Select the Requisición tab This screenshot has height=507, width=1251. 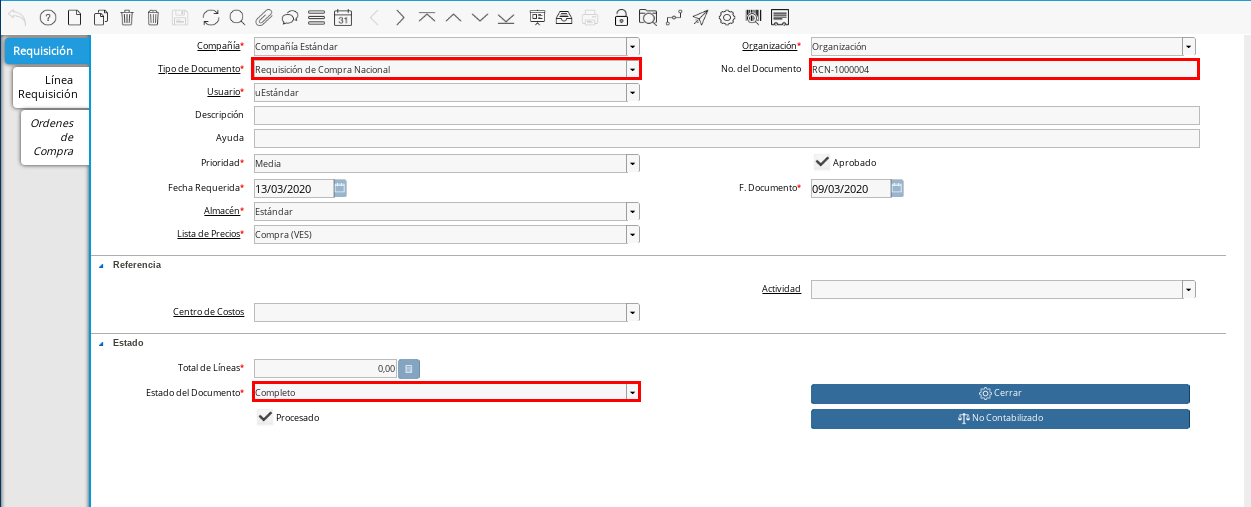(x=47, y=50)
